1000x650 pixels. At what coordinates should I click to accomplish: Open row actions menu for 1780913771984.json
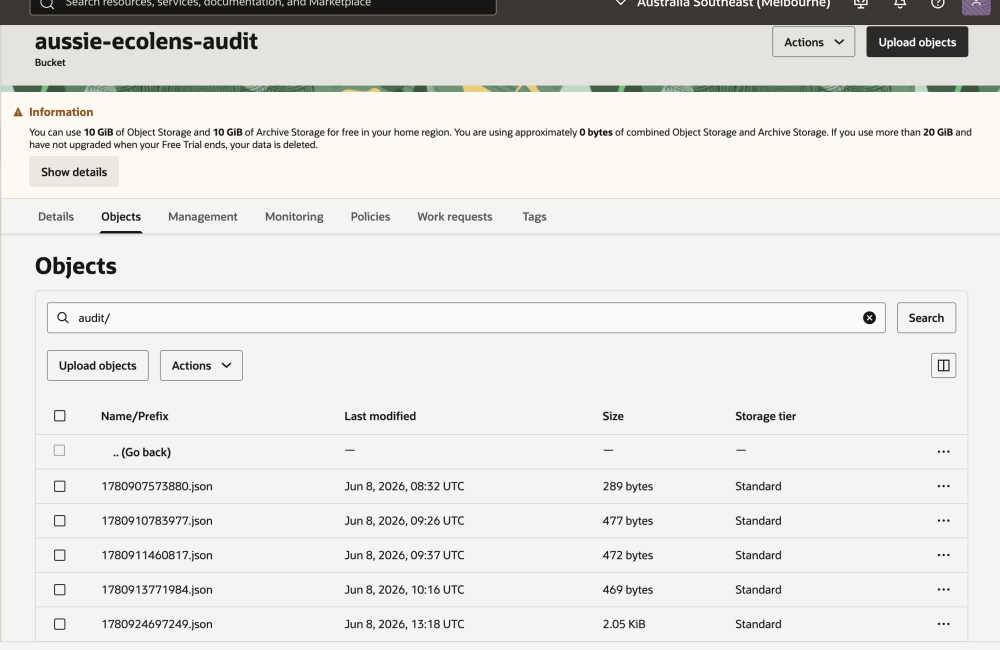pyautogui.click(x=943, y=589)
